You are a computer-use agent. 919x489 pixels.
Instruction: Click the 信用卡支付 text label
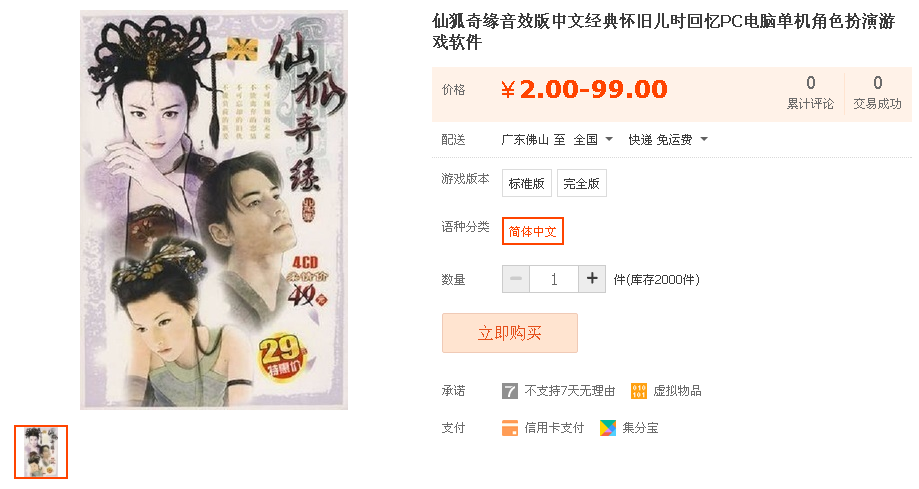554,428
